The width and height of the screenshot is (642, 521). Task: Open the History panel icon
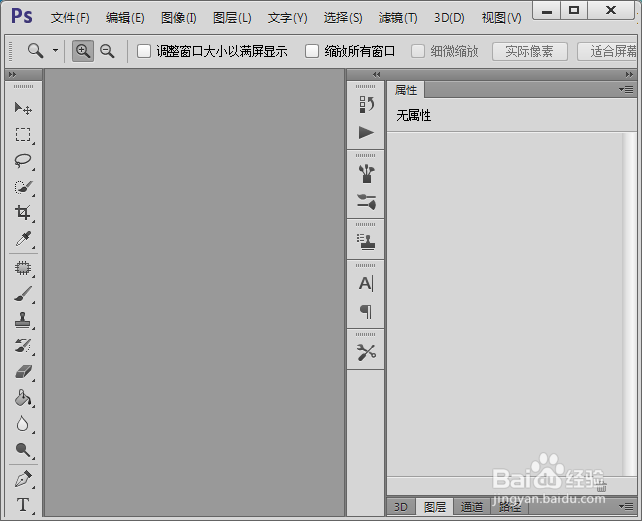366,104
